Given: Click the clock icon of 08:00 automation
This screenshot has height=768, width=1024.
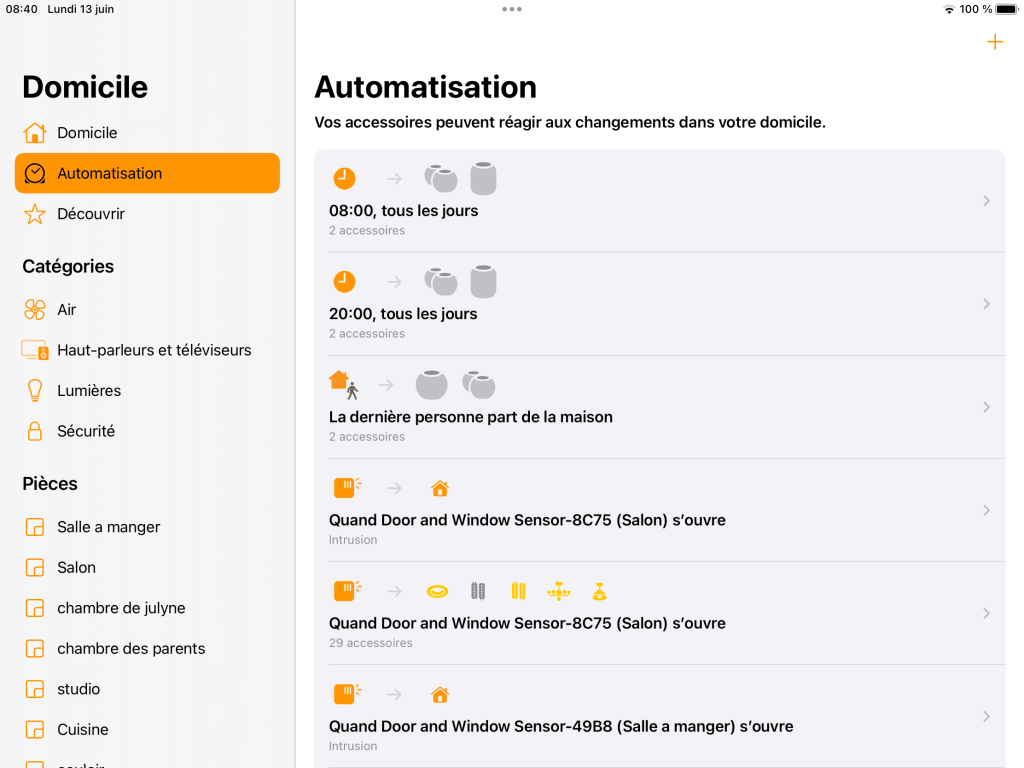Looking at the screenshot, I should pyautogui.click(x=344, y=178).
